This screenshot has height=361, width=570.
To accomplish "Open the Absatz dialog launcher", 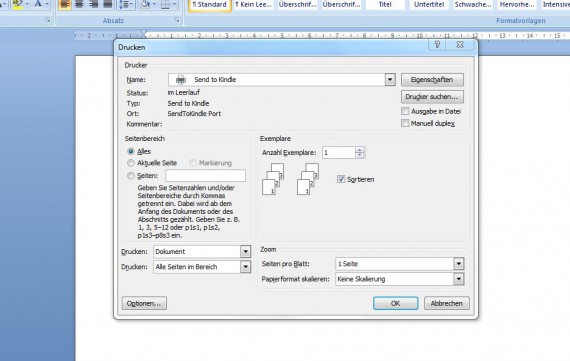I will point(177,20).
